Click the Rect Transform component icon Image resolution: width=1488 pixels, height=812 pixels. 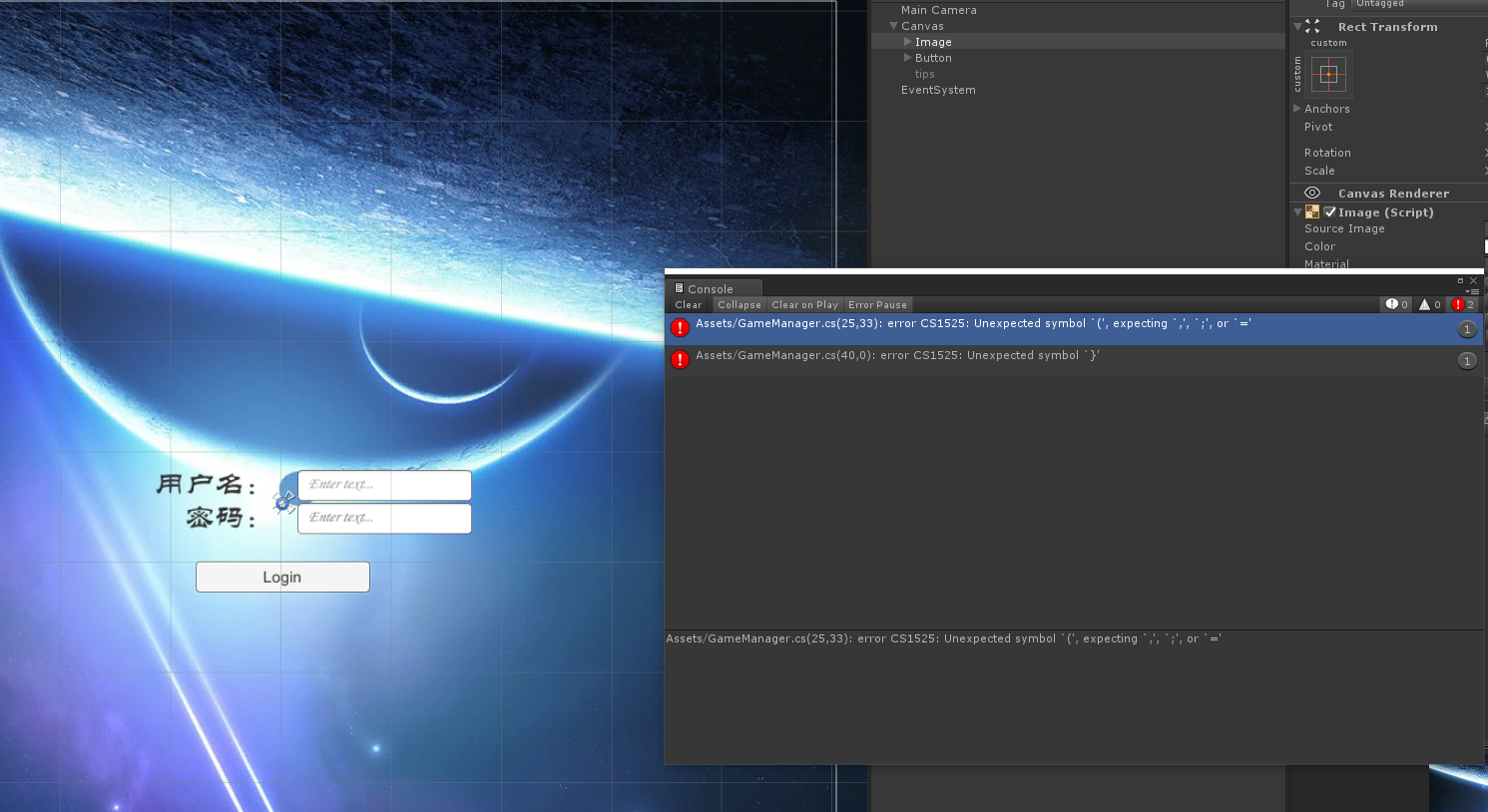click(1312, 27)
